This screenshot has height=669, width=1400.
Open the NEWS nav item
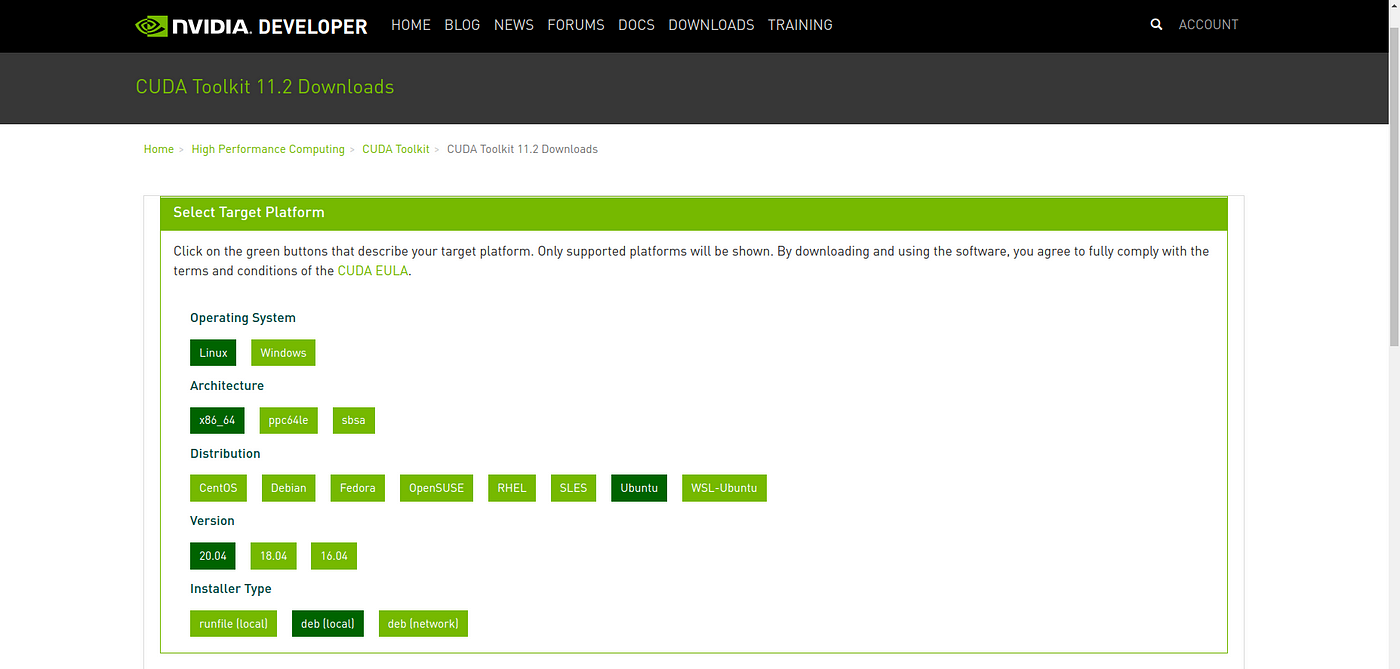pyautogui.click(x=514, y=25)
